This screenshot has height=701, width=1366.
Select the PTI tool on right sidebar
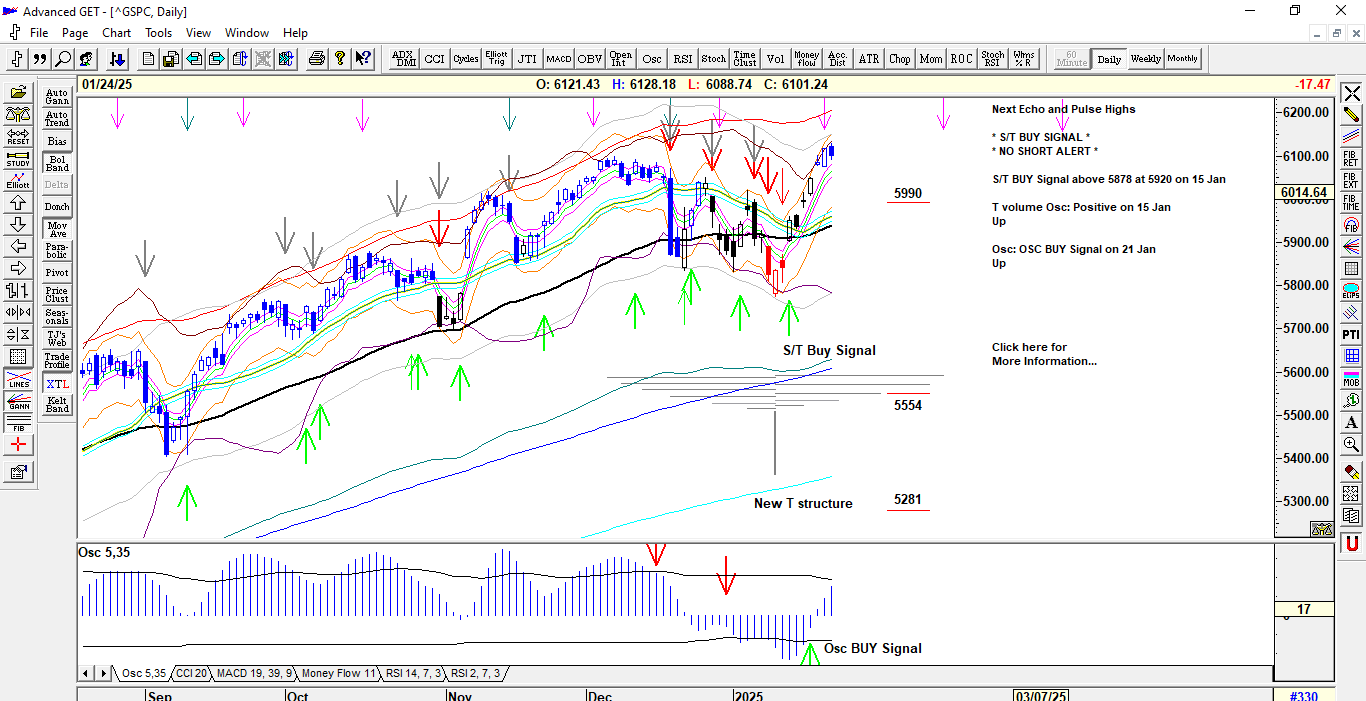click(x=1351, y=334)
